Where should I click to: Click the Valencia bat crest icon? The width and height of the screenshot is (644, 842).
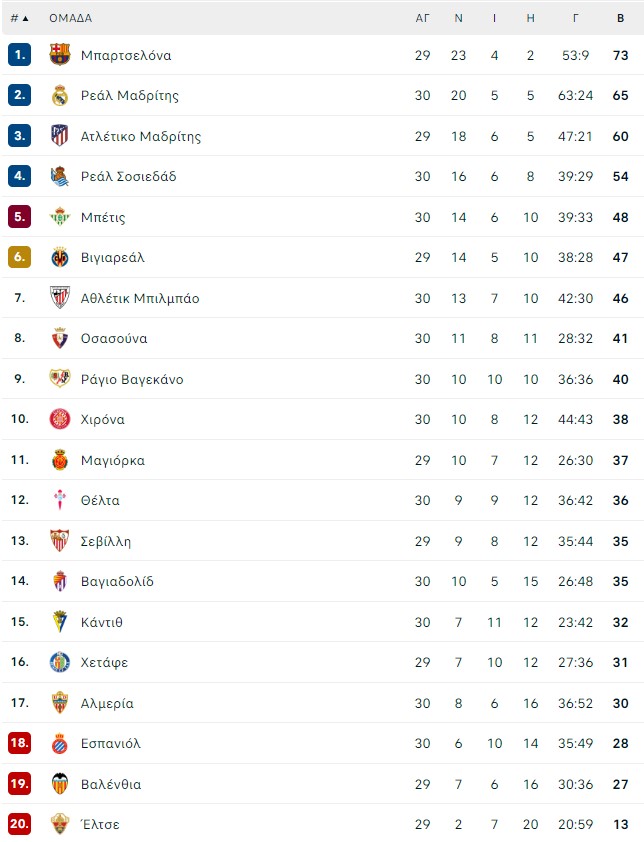[x=60, y=784]
